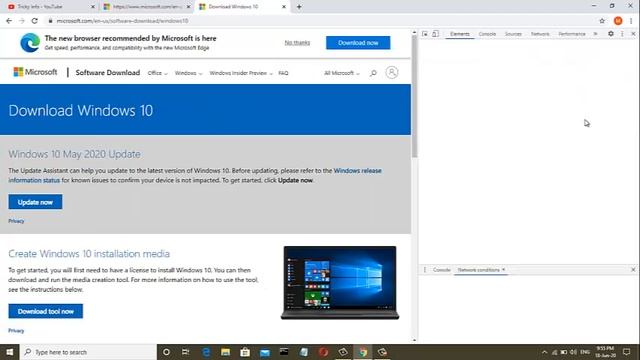The height and width of the screenshot is (360, 640).
Task: Open Chrome's three-dot menu
Action: tap(631, 21)
